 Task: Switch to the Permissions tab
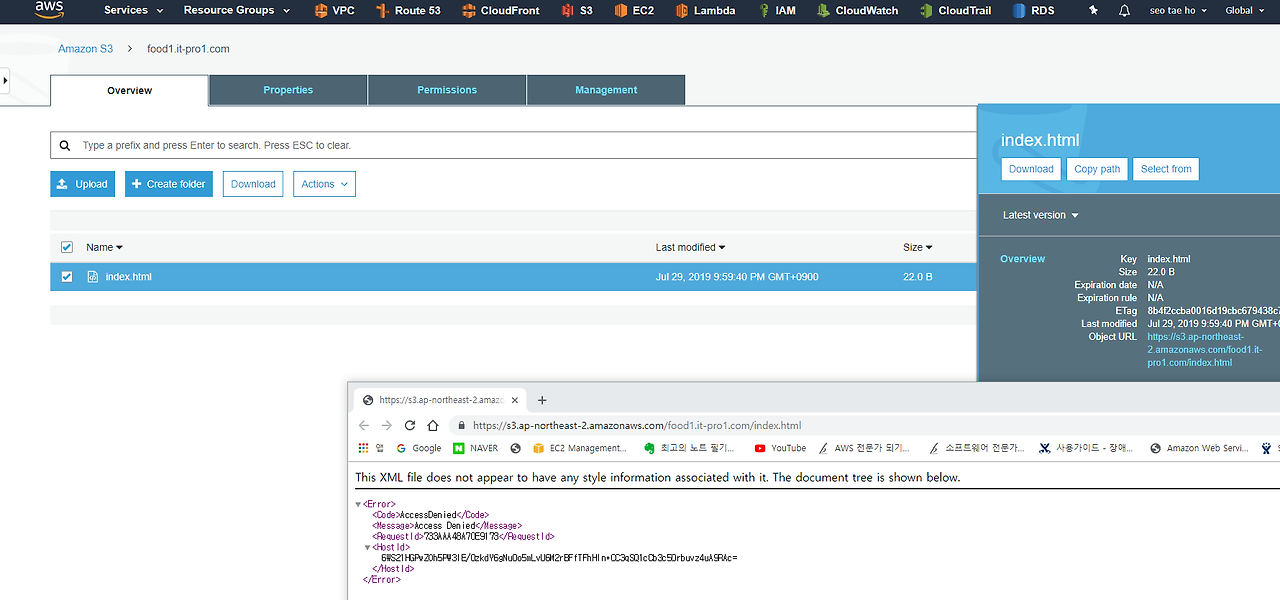click(447, 90)
